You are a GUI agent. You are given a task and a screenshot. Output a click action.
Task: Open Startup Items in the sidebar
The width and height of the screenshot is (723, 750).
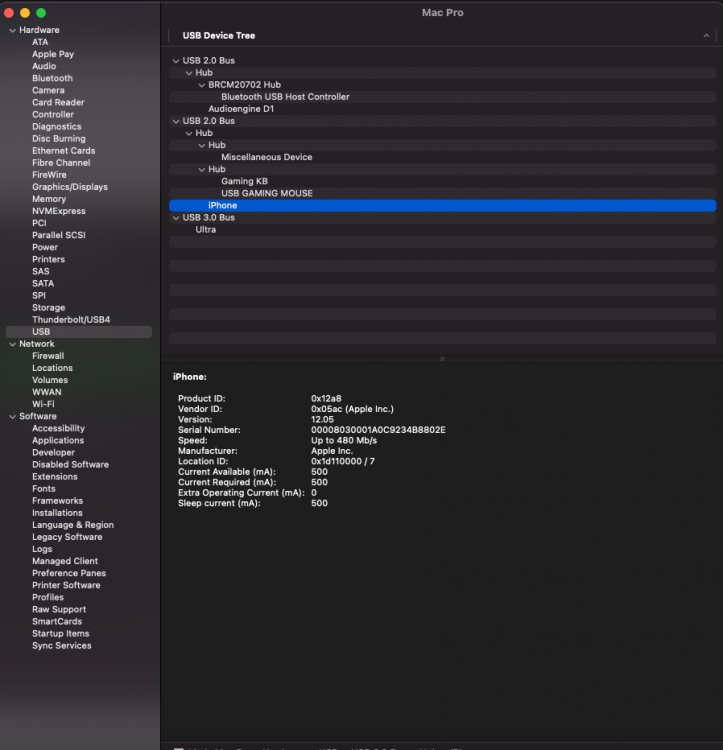[61, 634]
